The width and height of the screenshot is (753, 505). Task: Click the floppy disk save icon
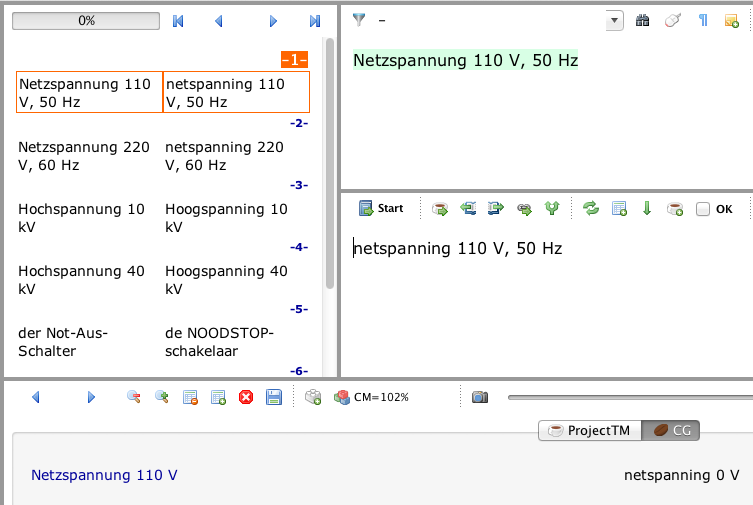pos(273,397)
